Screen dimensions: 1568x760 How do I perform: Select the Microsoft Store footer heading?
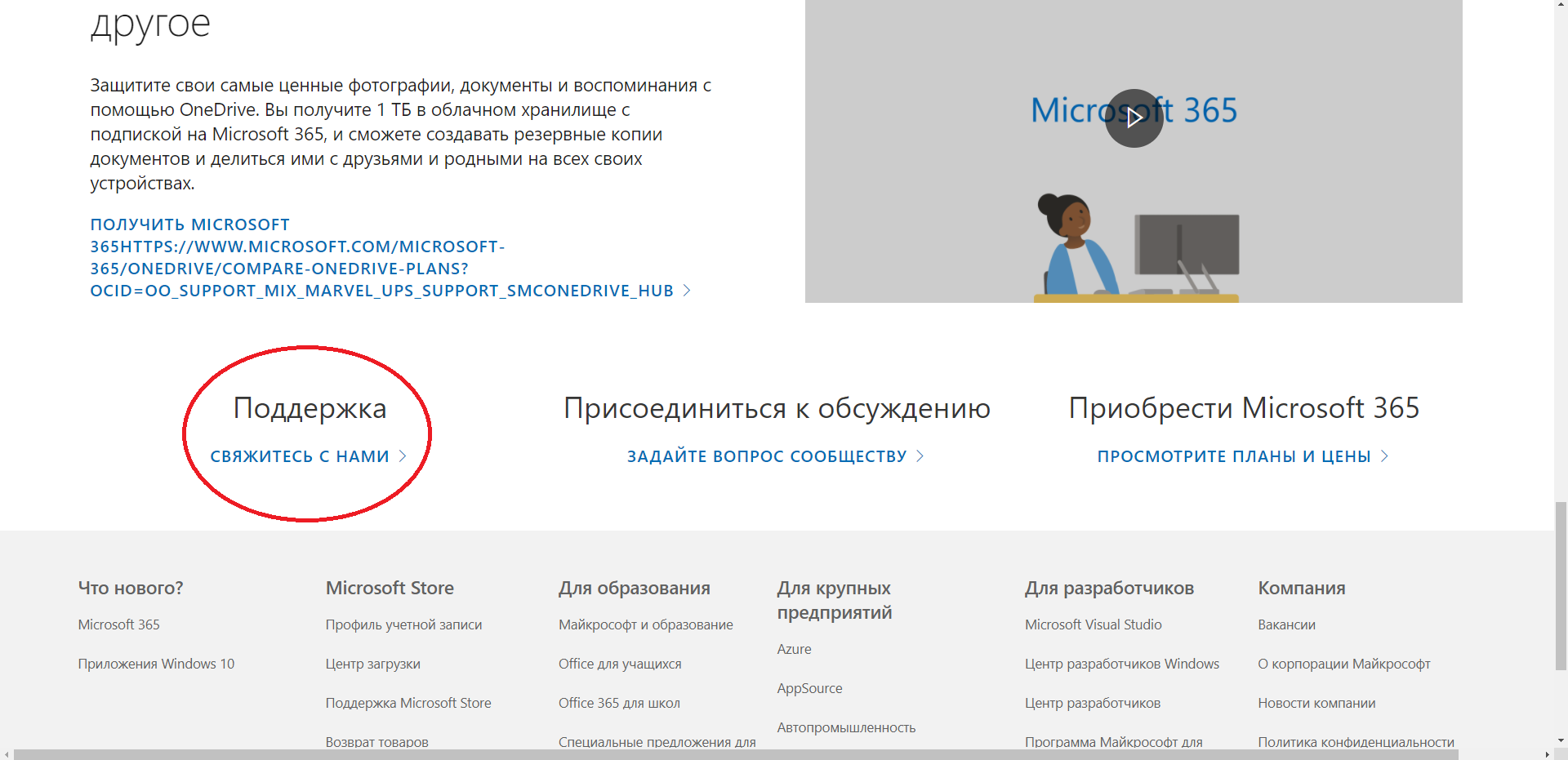coord(390,588)
